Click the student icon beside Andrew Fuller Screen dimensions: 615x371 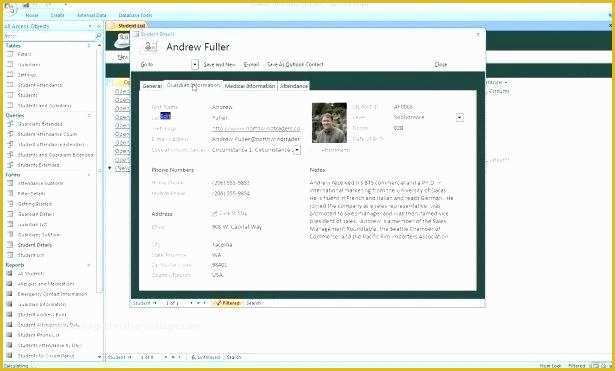click(x=151, y=47)
